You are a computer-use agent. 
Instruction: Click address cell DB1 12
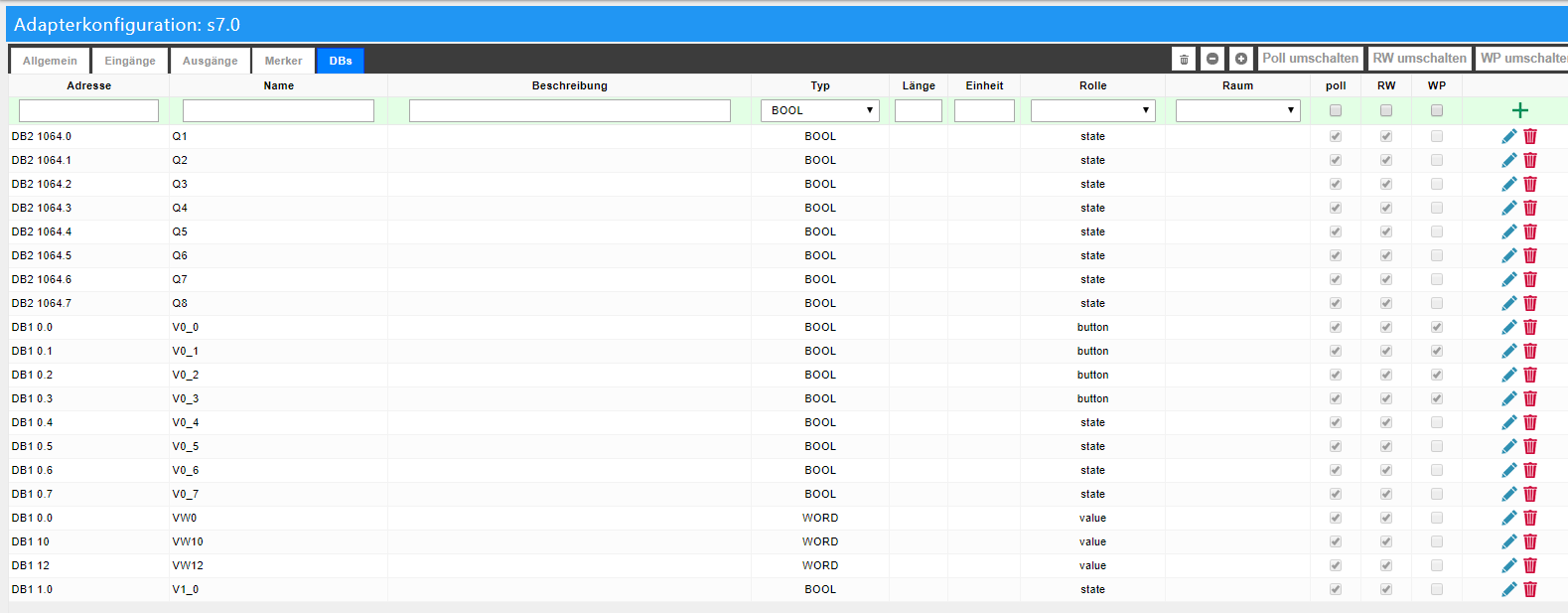pyautogui.click(x=31, y=565)
